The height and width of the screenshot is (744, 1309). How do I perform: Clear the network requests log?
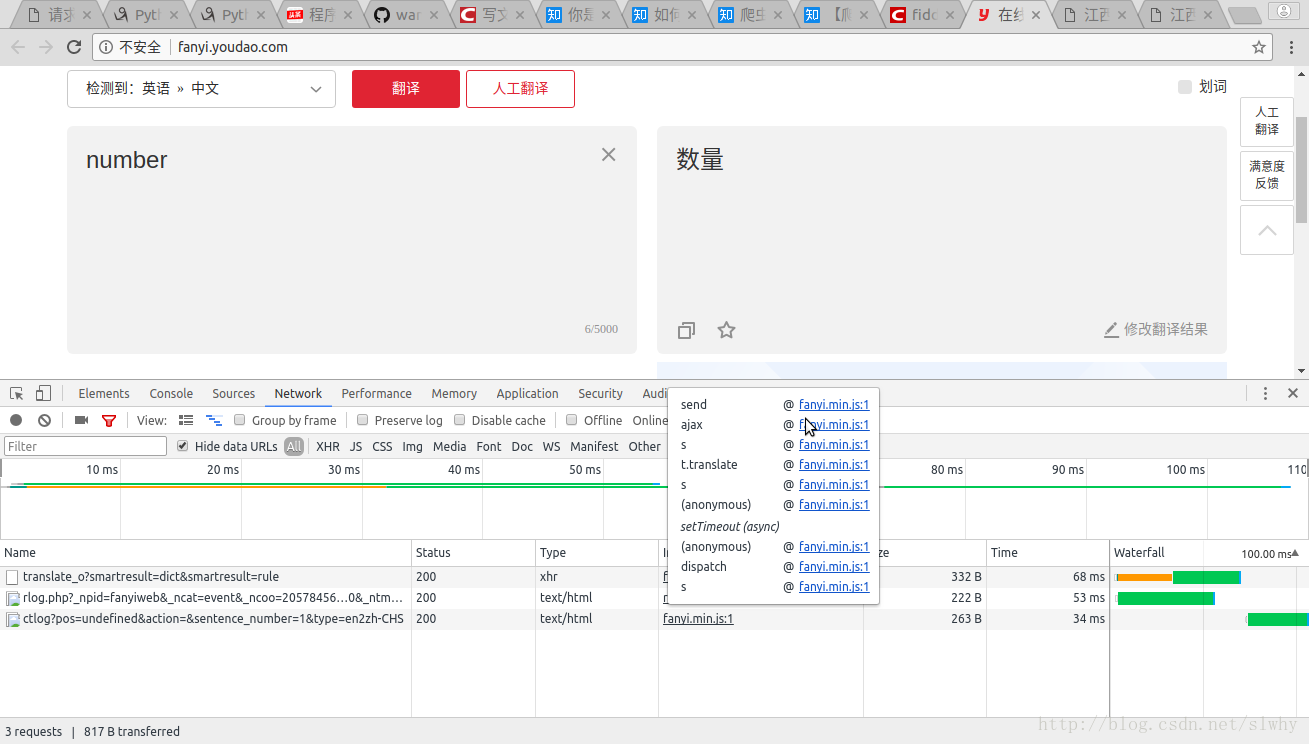[x=44, y=420]
